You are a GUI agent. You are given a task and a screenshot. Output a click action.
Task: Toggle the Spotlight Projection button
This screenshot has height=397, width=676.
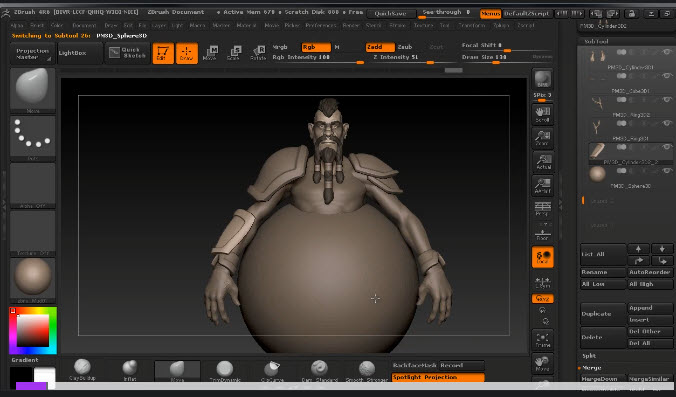438,377
